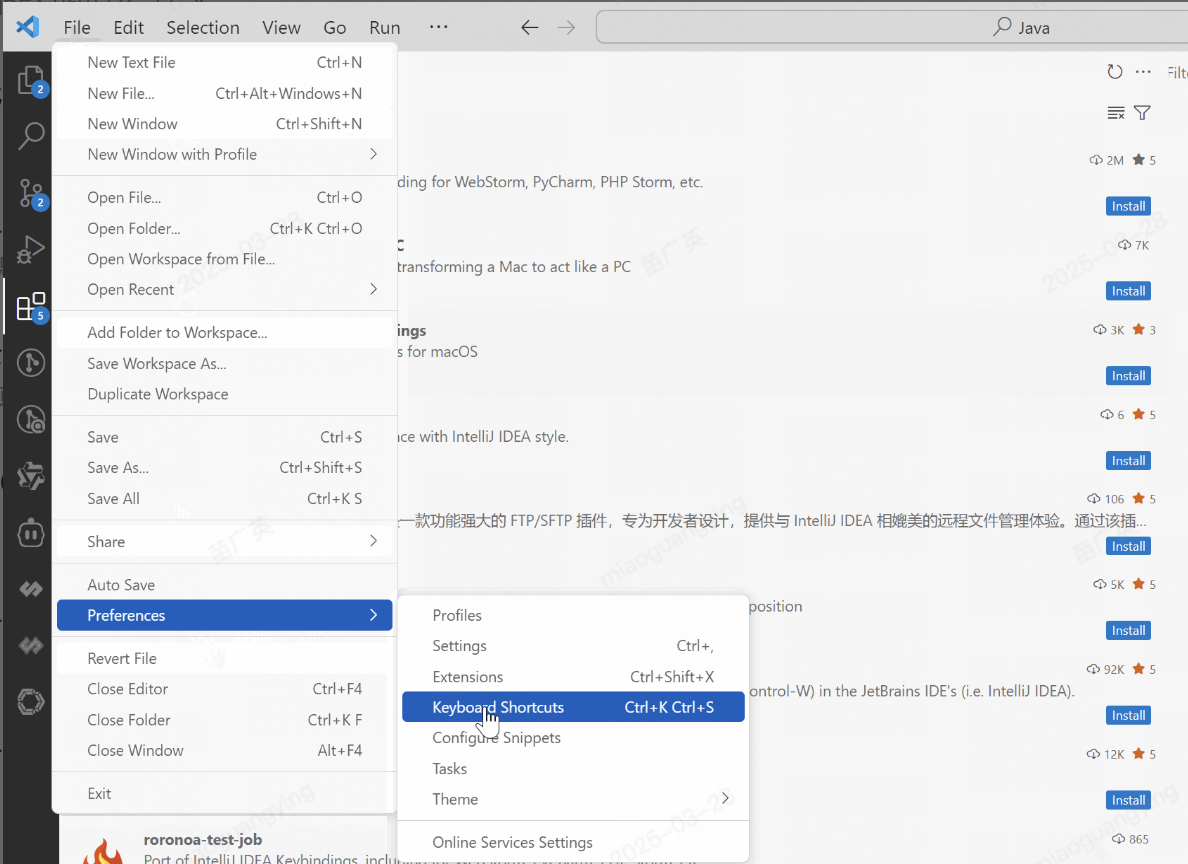Open the Run and Debug view
This screenshot has height=864, width=1188.
[31, 248]
